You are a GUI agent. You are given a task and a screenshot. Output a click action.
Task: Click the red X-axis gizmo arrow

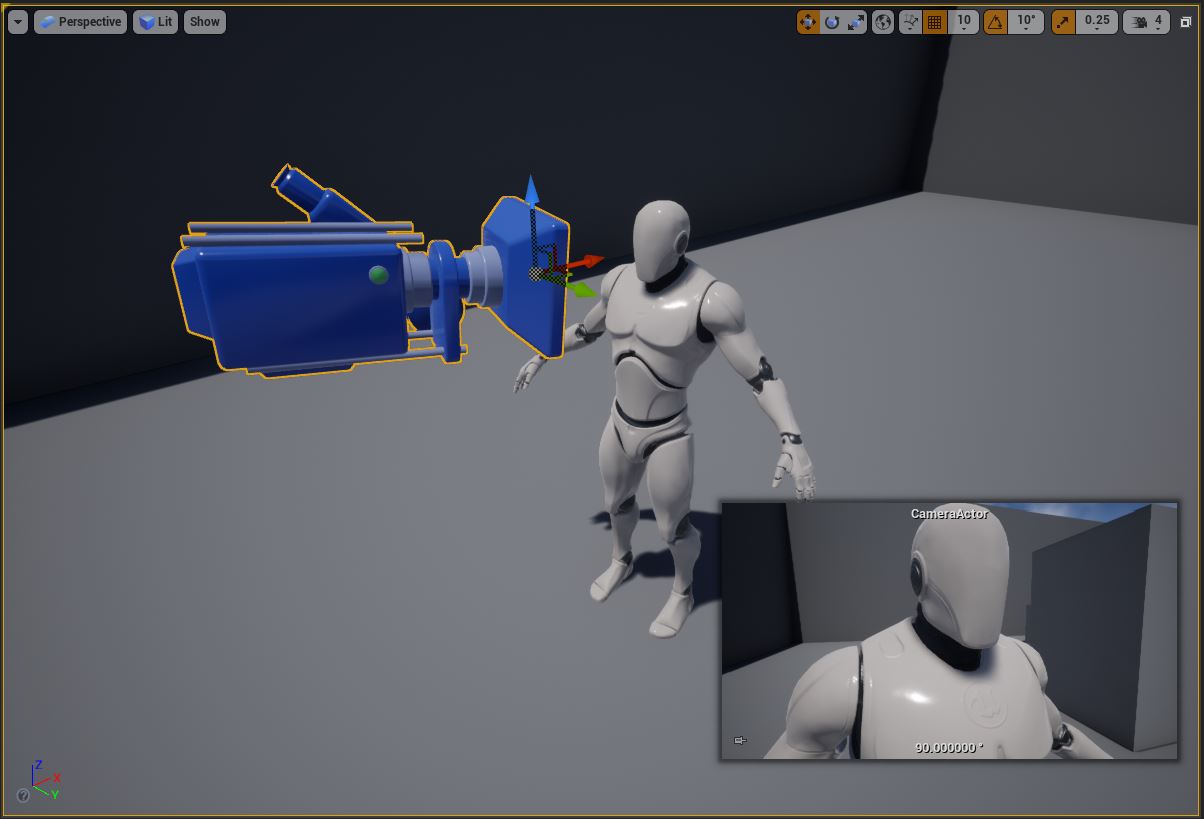(x=588, y=262)
